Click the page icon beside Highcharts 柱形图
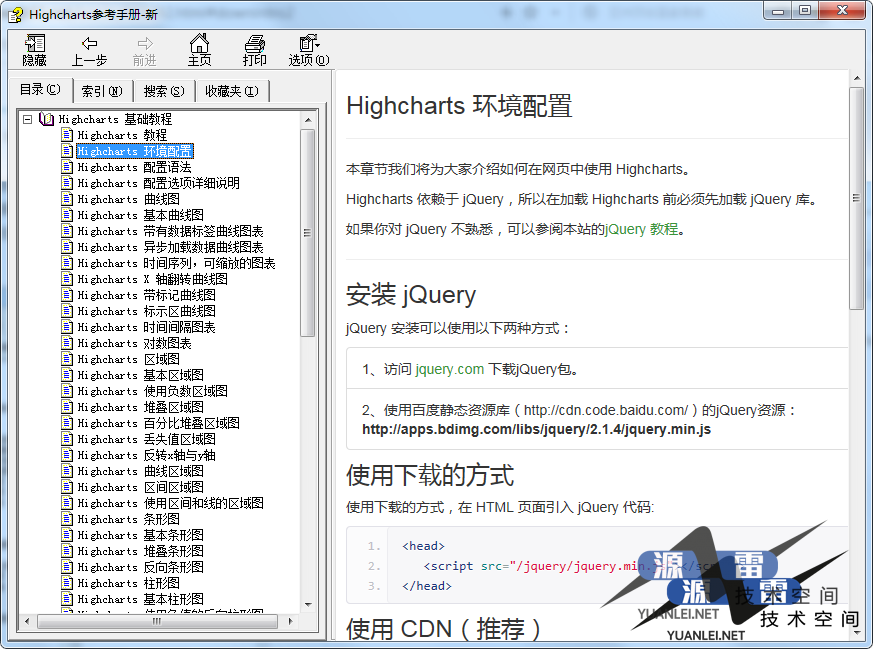The width and height of the screenshot is (873, 649). (x=67, y=583)
